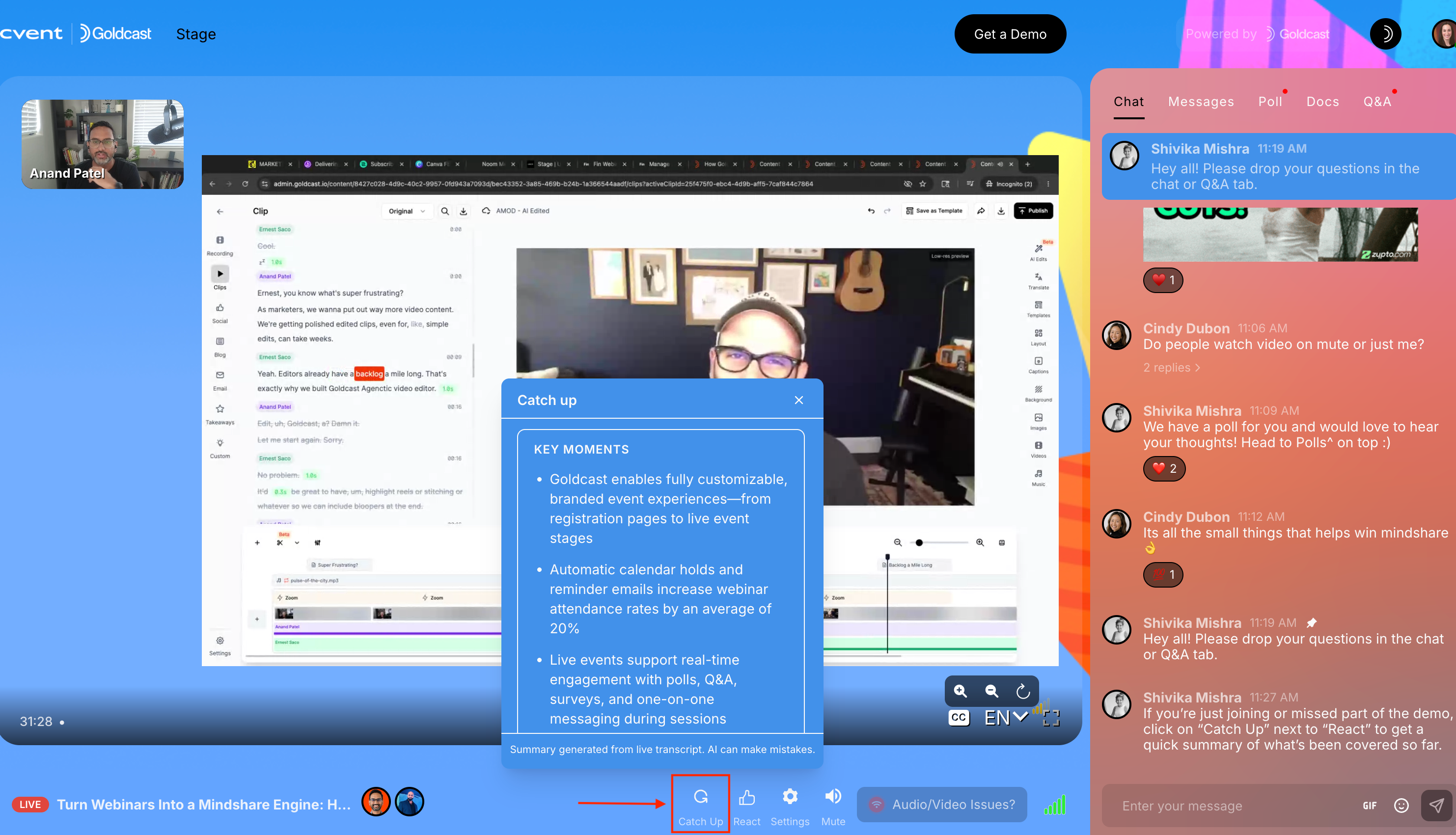Open Translate tool in shared screen
1456x835 pixels.
pyautogui.click(x=1039, y=280)
